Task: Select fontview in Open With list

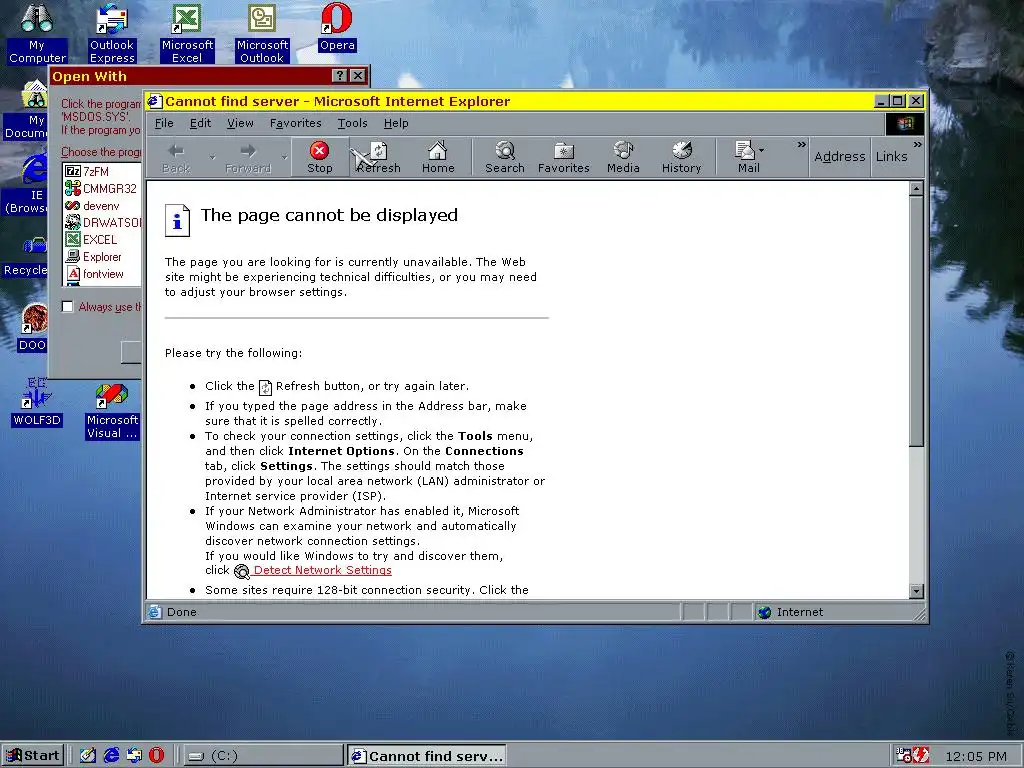Action: (102, 274)
